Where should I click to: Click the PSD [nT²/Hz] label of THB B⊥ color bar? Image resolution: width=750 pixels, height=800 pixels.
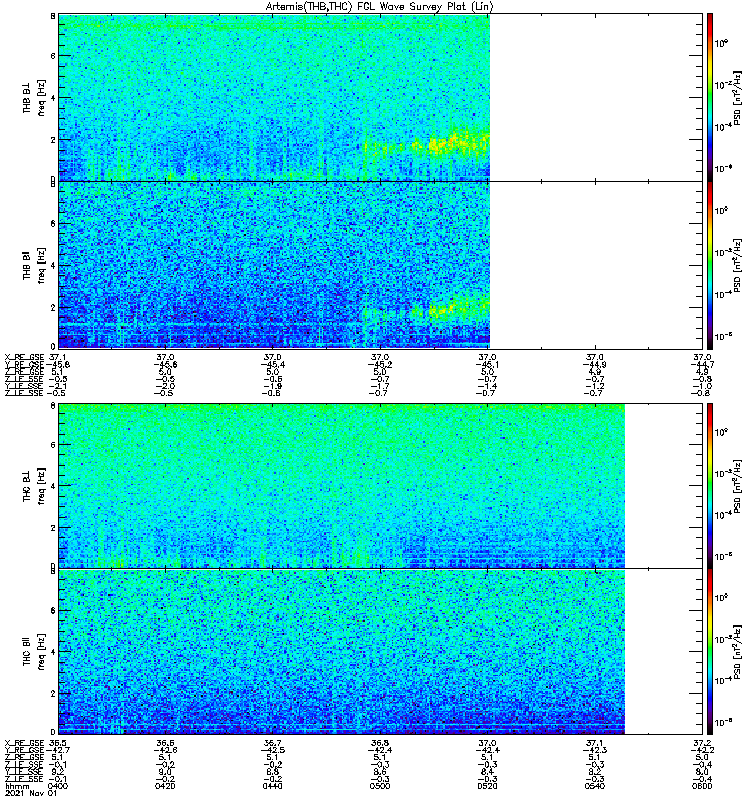coord(737,97)
